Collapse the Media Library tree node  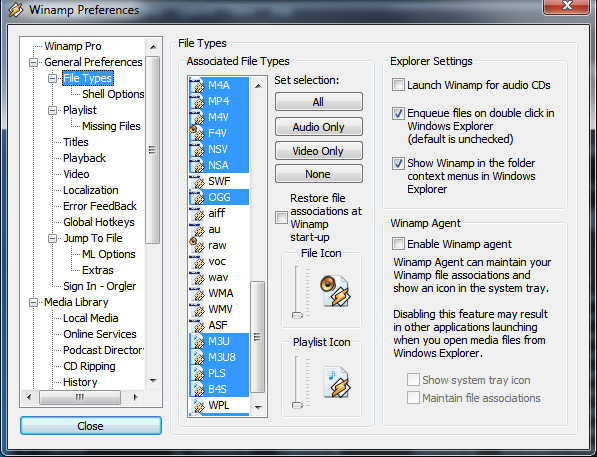point(34,302)
